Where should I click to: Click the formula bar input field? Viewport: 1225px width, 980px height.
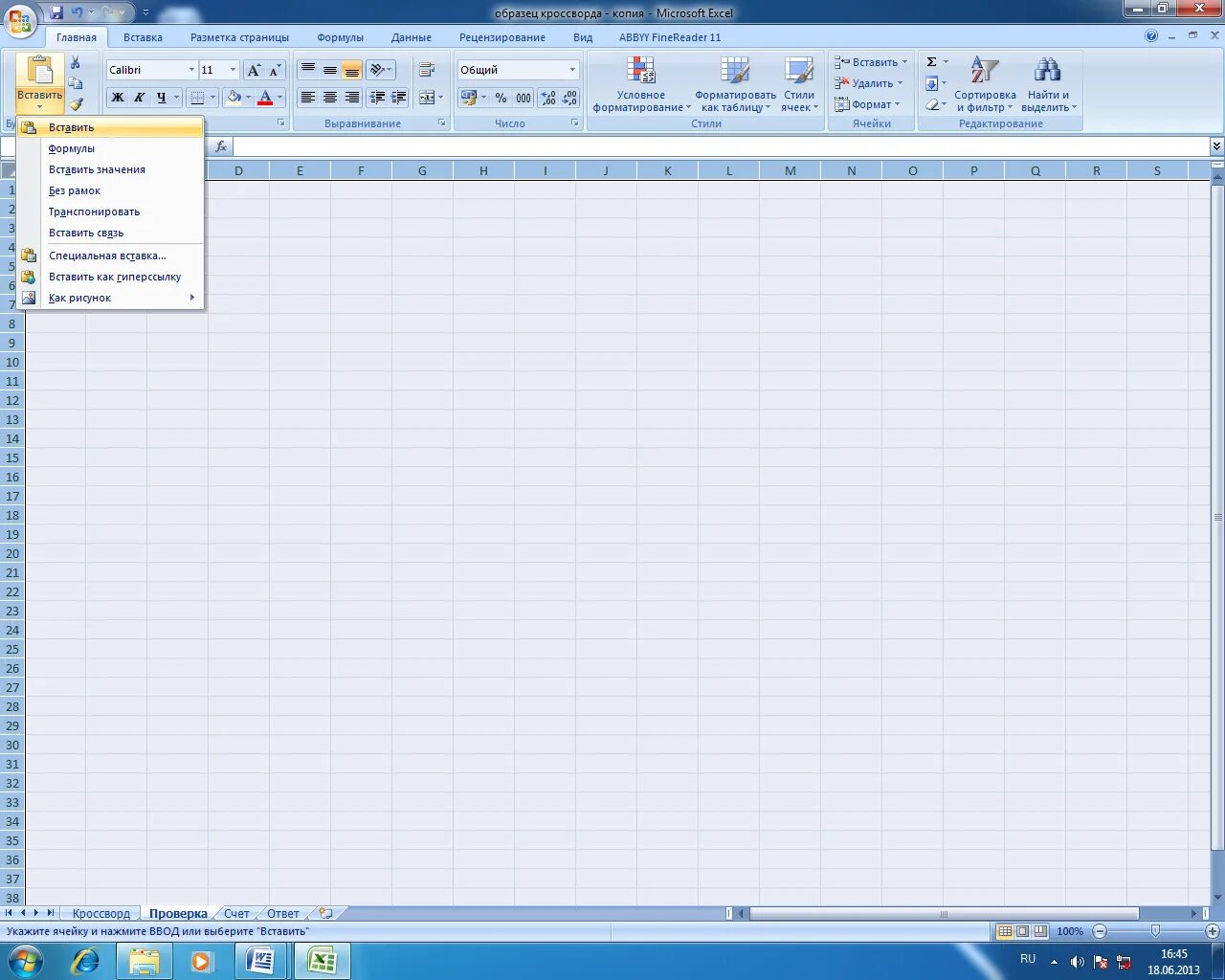pyautogui.click(x=722, y=146)
